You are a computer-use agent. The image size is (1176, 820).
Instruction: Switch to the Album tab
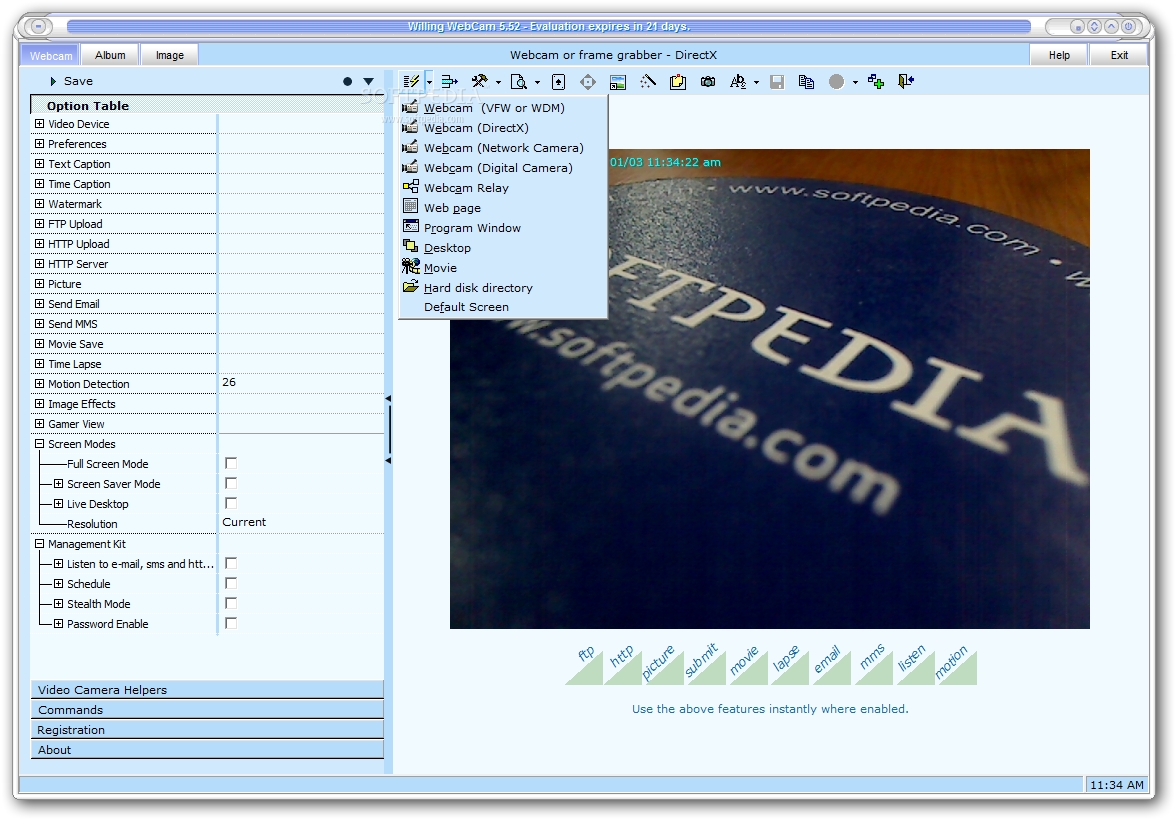pos(110,55)
